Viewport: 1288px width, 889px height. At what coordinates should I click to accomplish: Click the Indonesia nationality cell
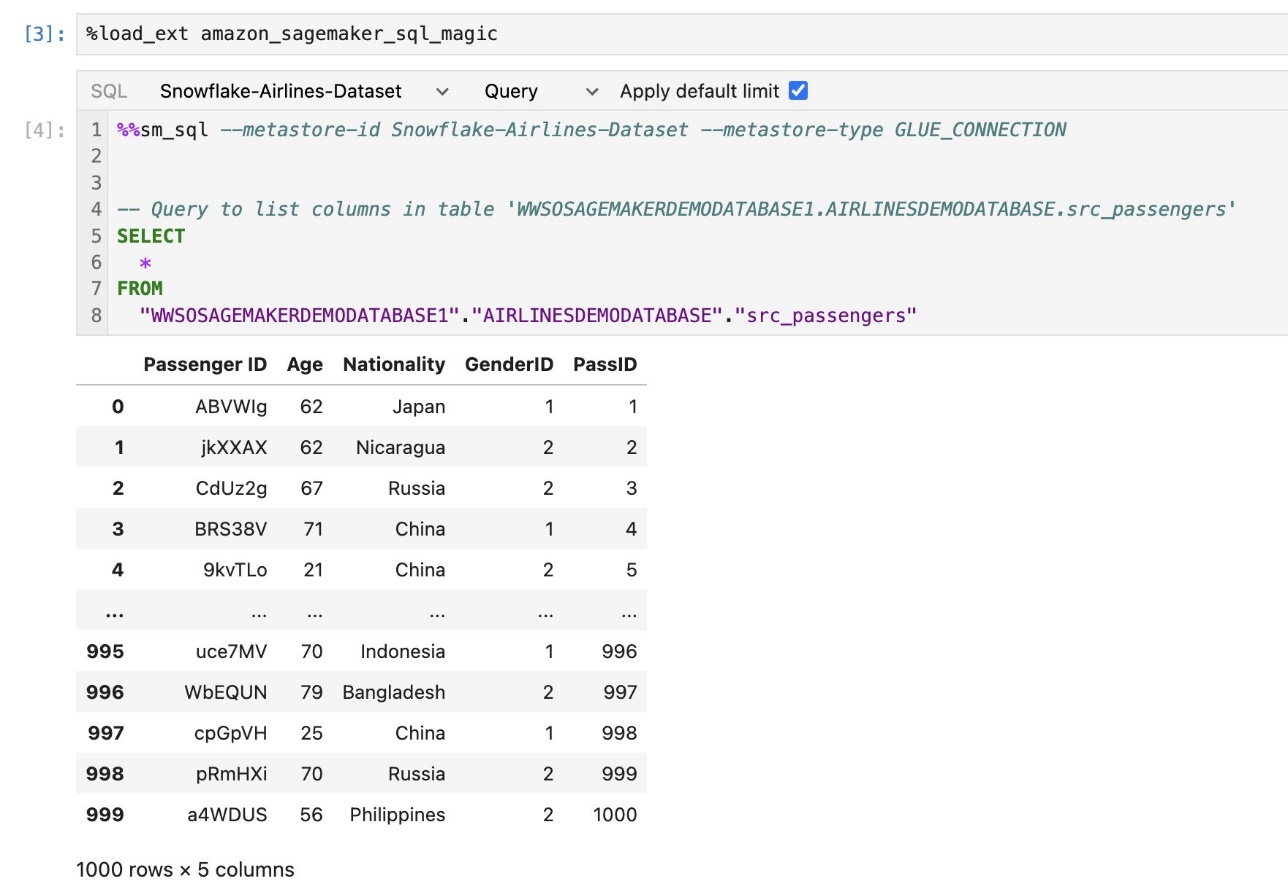(x=403, y=652)
